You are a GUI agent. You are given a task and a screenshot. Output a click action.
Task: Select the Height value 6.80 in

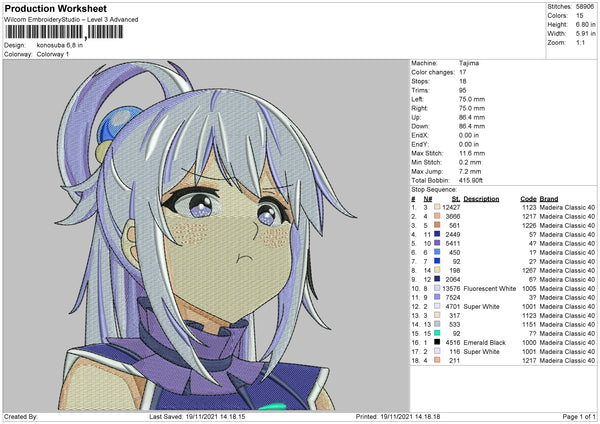coord(585,24)
